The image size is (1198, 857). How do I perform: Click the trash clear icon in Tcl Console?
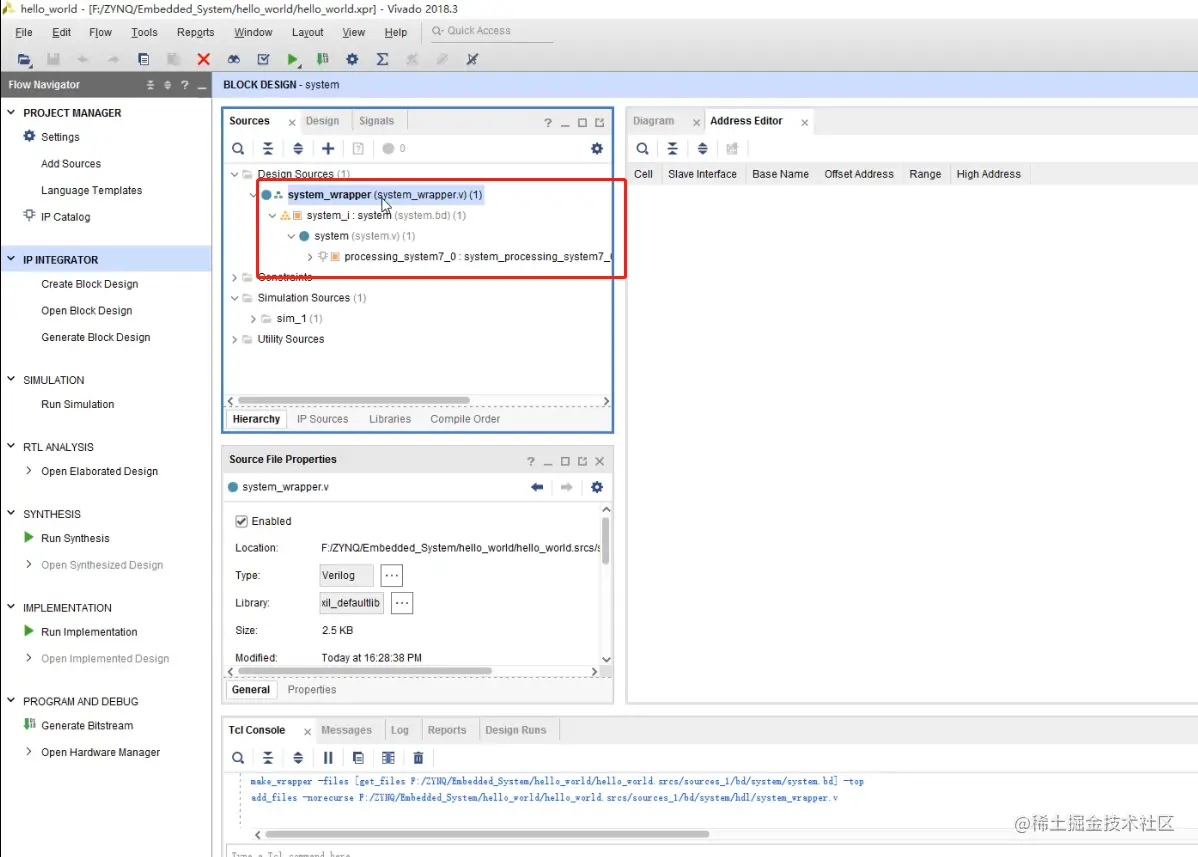tap(418, 758)
